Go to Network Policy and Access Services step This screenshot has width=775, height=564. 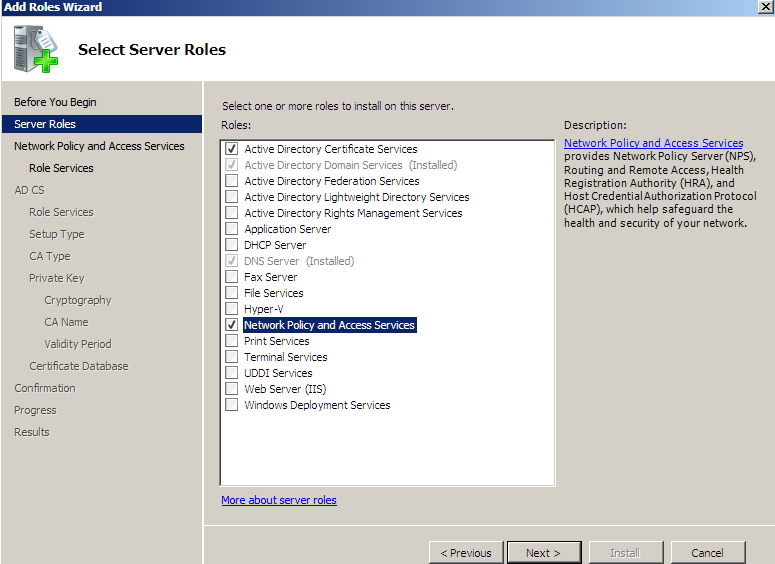(x=99, y=146)
